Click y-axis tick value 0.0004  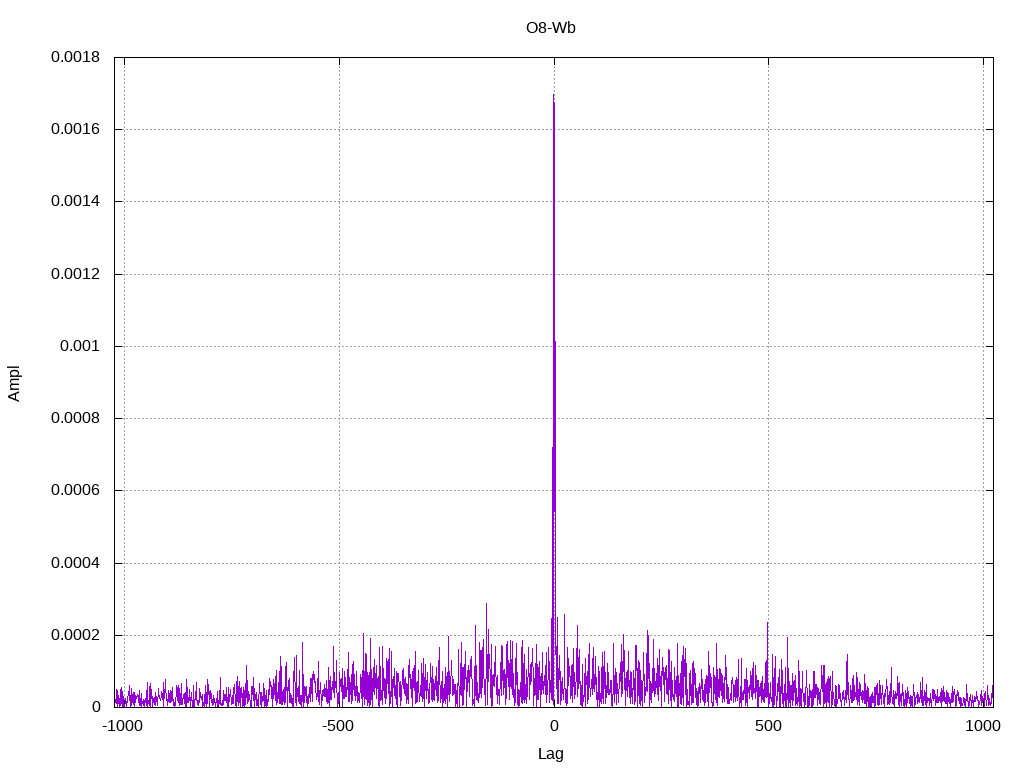(75, 563)
